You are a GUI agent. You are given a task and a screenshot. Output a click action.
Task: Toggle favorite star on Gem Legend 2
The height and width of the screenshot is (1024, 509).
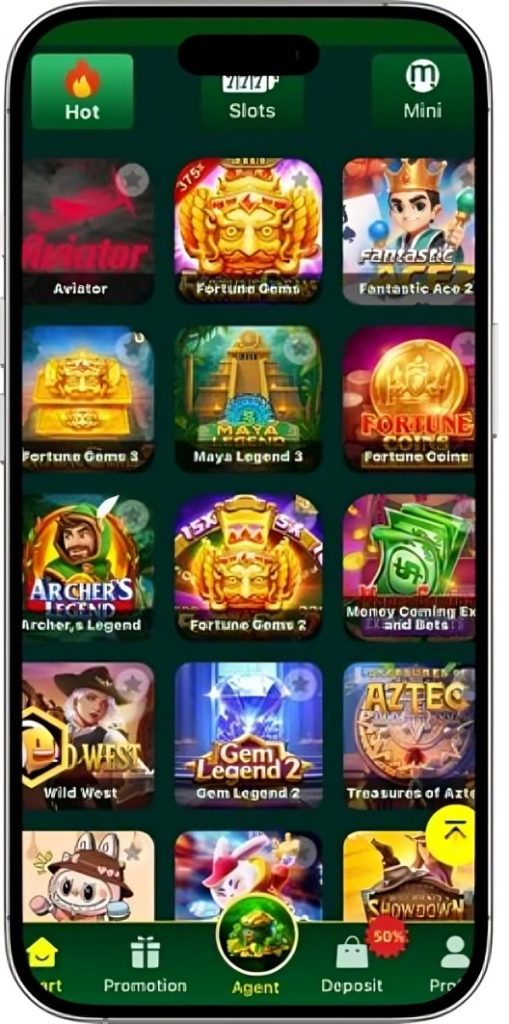[x=300, y=684]
